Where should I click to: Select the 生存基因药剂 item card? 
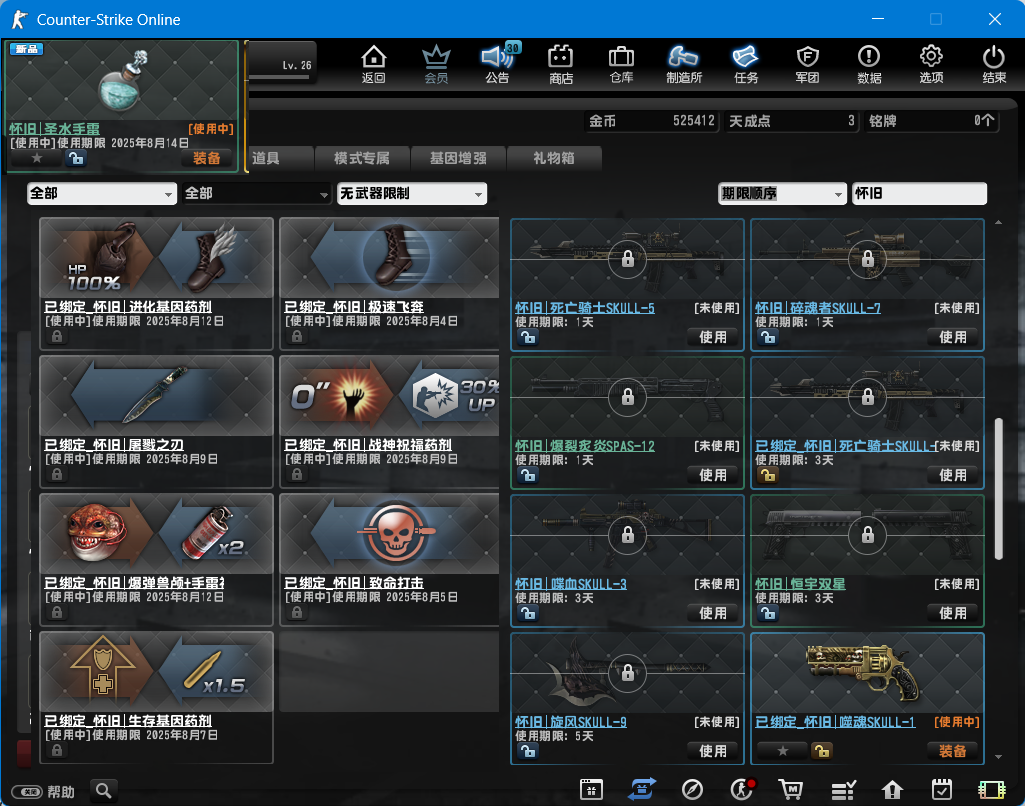pyautogui.click(x=156, y=697)
